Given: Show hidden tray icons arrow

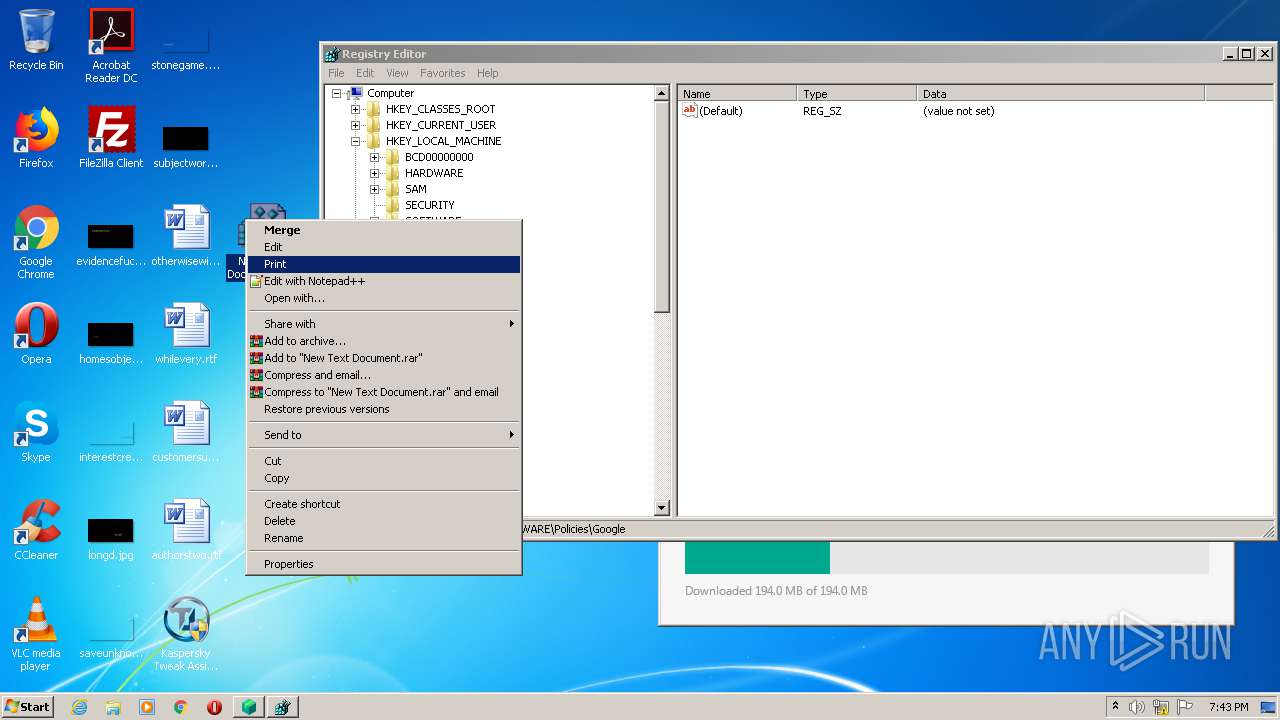Looking at the screenshot, I should pyautogui.click(x=1115, y=706).
